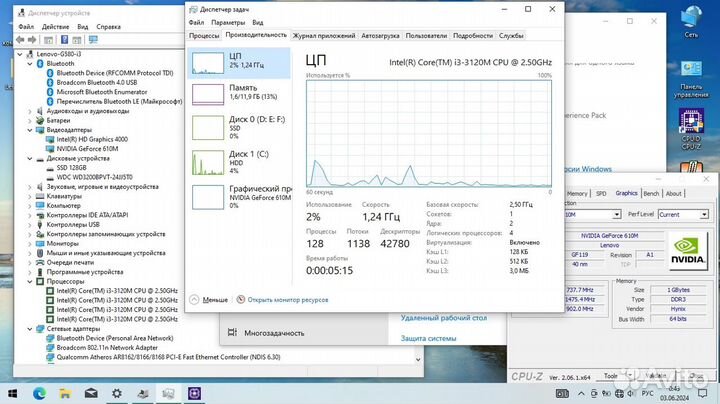
Task: Click the Меньше collapse arrow icon
Action: point(194,300)
